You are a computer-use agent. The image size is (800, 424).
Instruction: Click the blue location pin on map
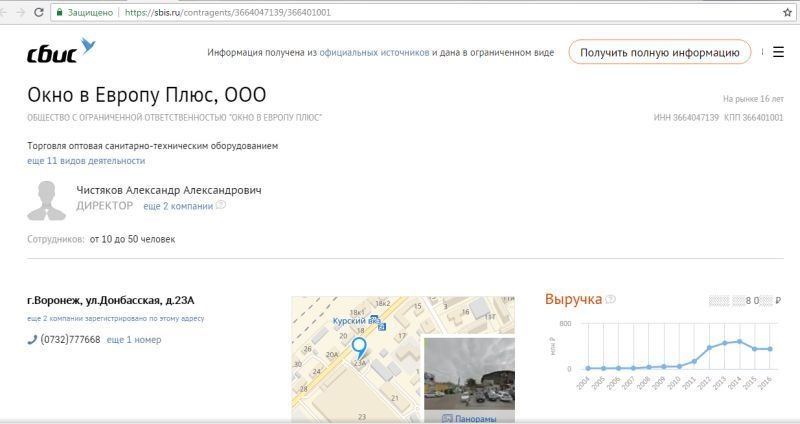[359, 348]
